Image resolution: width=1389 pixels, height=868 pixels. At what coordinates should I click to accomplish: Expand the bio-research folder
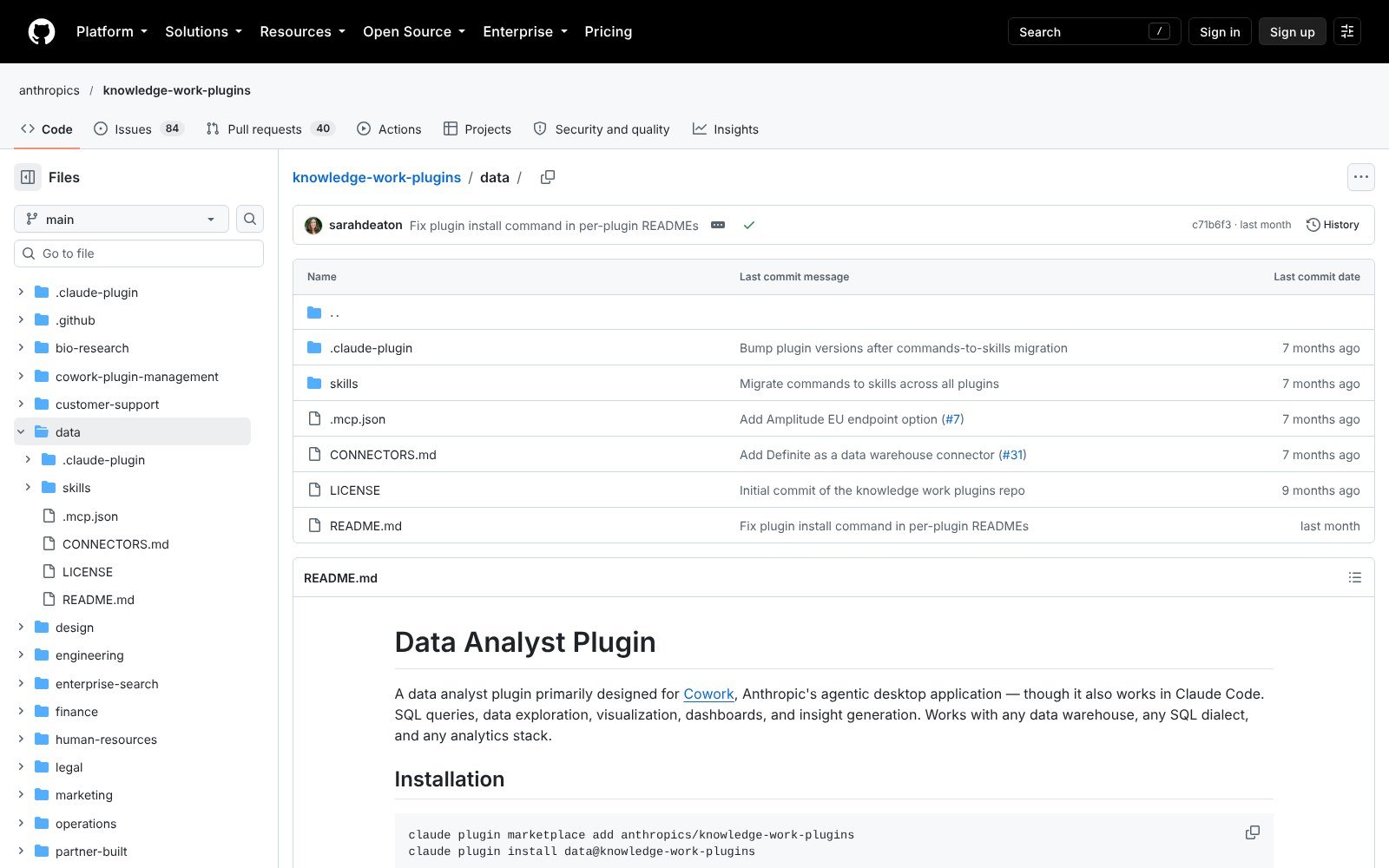pos(21,347)
